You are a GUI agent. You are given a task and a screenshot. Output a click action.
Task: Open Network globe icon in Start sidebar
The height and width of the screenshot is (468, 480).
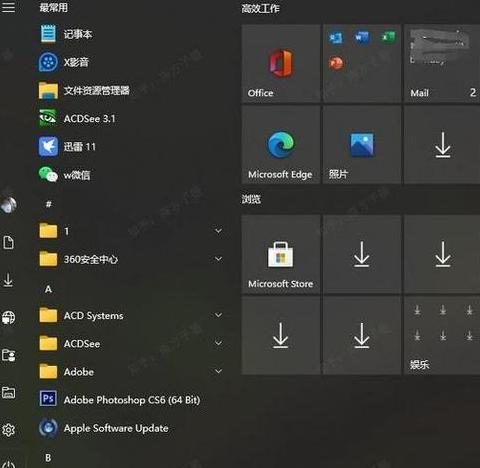pos(8,317)
